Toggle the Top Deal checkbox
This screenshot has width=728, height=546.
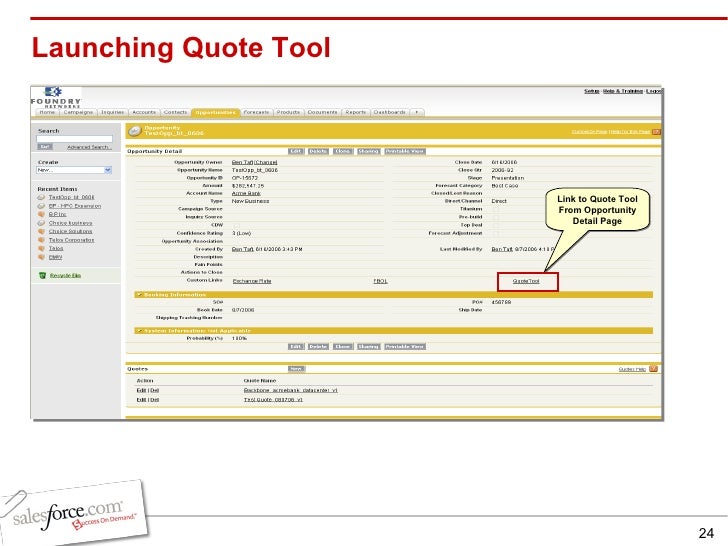point(495,225)
